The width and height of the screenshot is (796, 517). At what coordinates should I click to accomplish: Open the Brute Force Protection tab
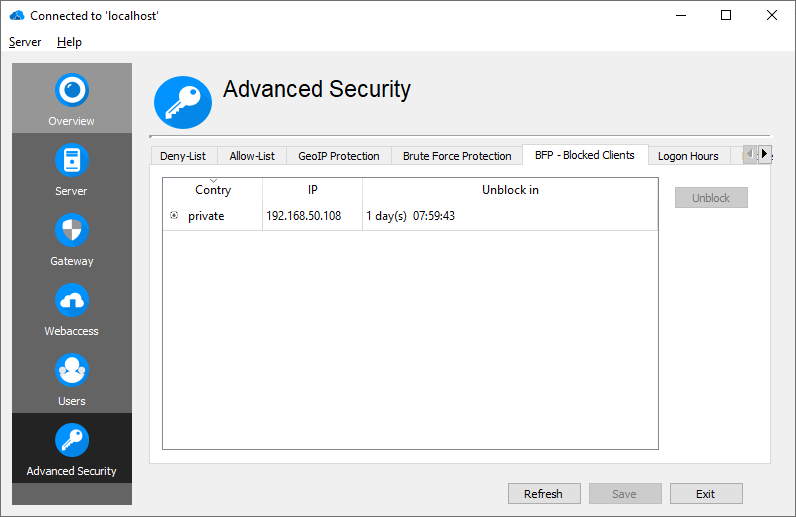(x=457, y=156)
